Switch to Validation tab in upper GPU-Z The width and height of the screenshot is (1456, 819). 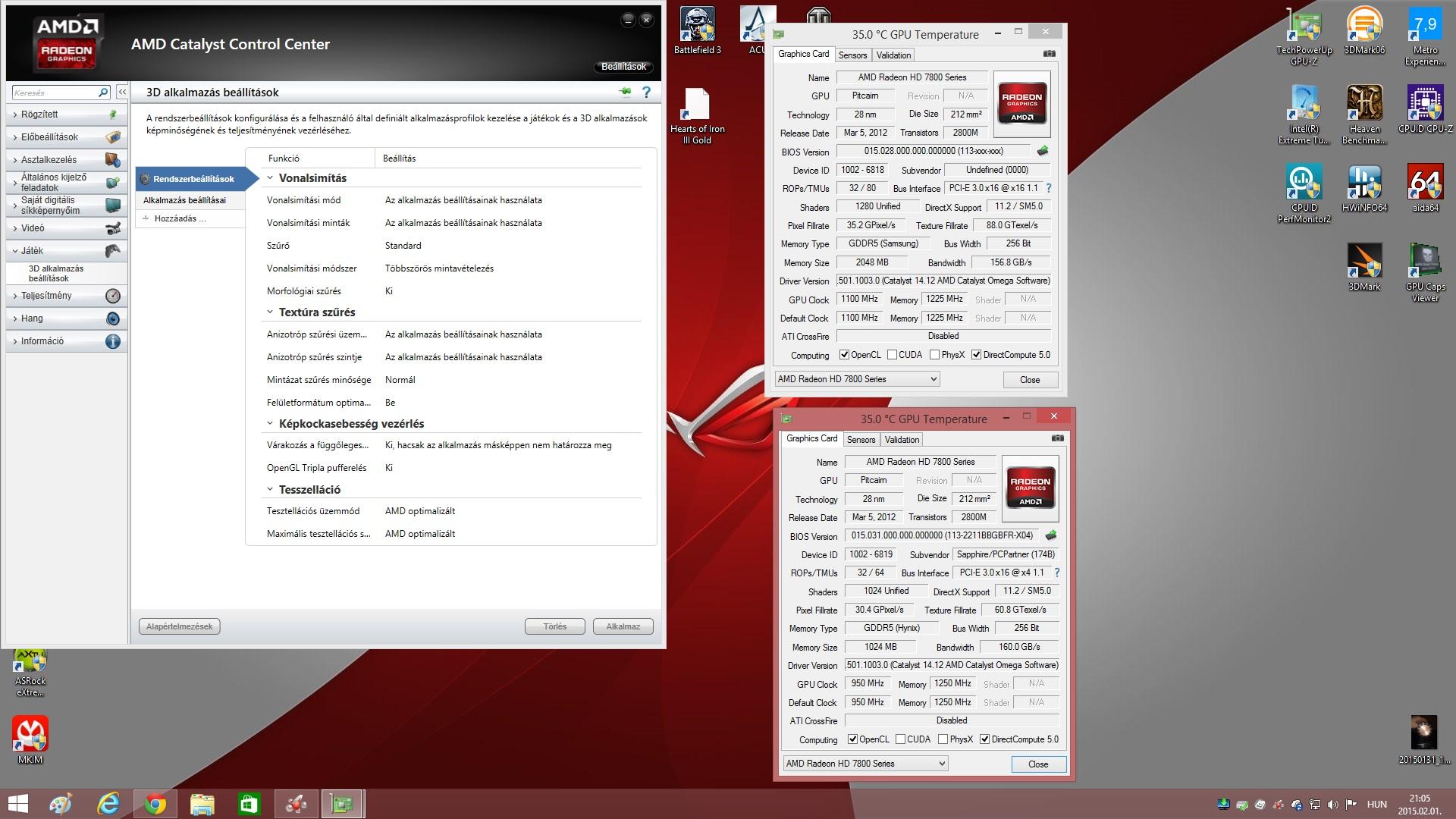893,55
